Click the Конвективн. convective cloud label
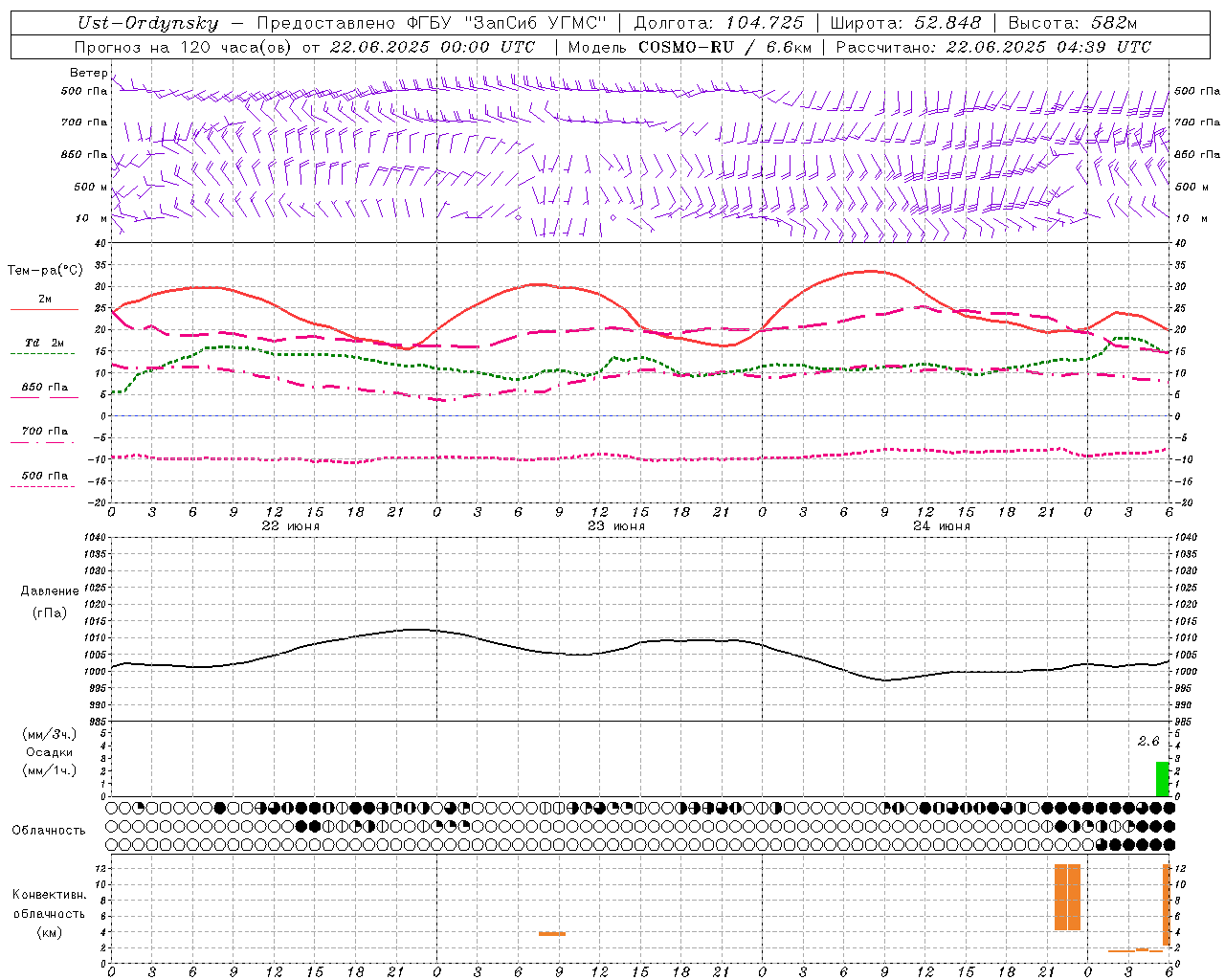 click(x=50, y=896)
